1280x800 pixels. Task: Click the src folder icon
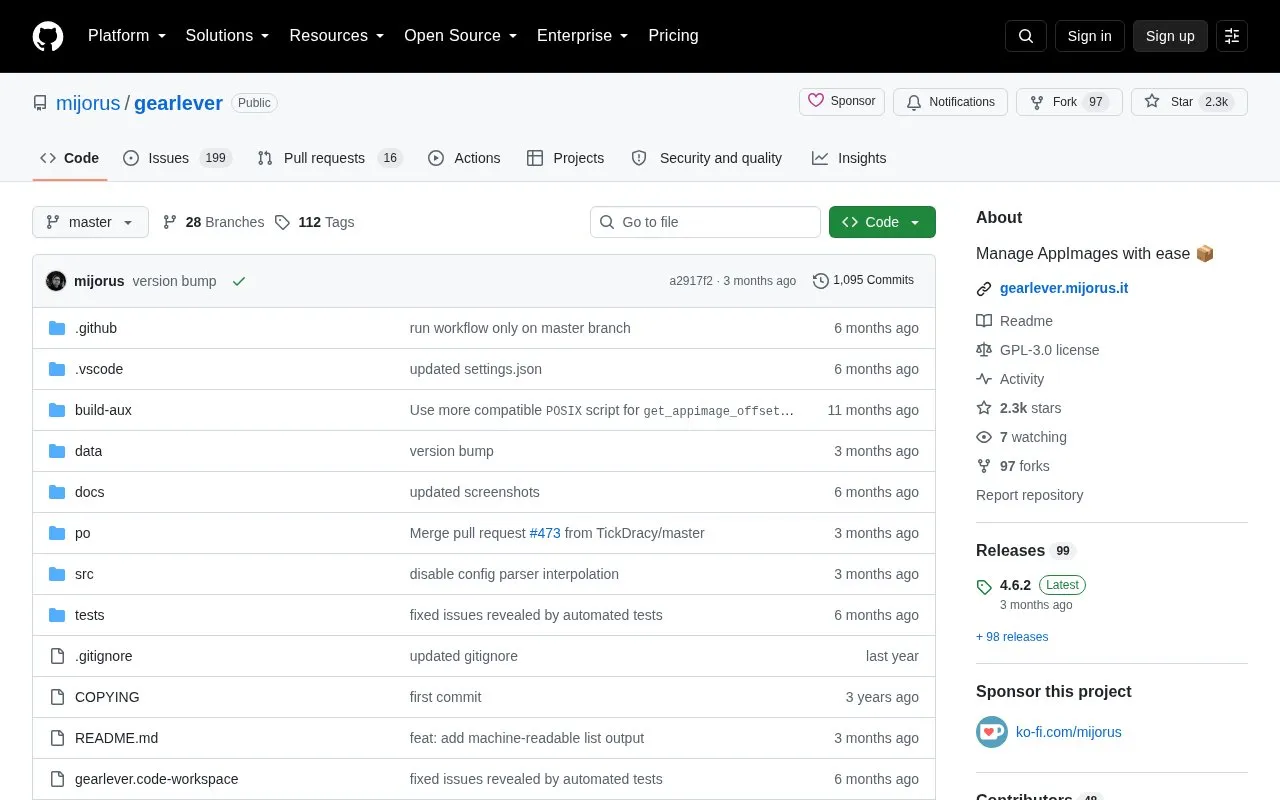click(57, 574)
